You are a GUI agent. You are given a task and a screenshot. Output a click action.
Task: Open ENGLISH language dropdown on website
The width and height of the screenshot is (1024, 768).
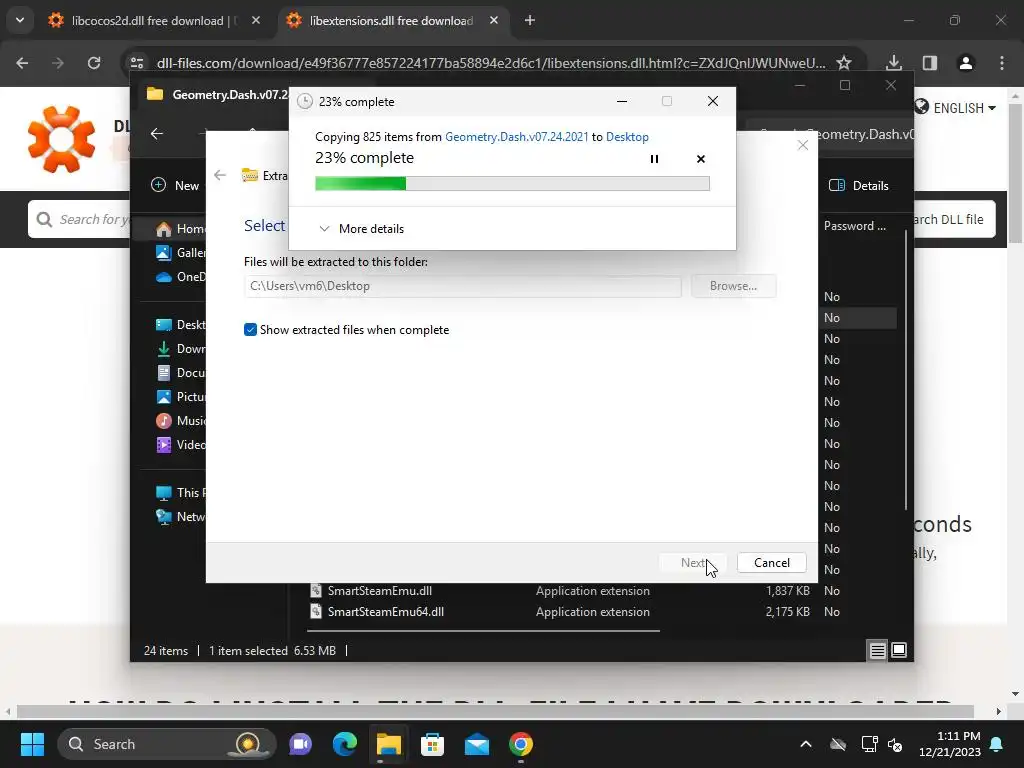955,108
